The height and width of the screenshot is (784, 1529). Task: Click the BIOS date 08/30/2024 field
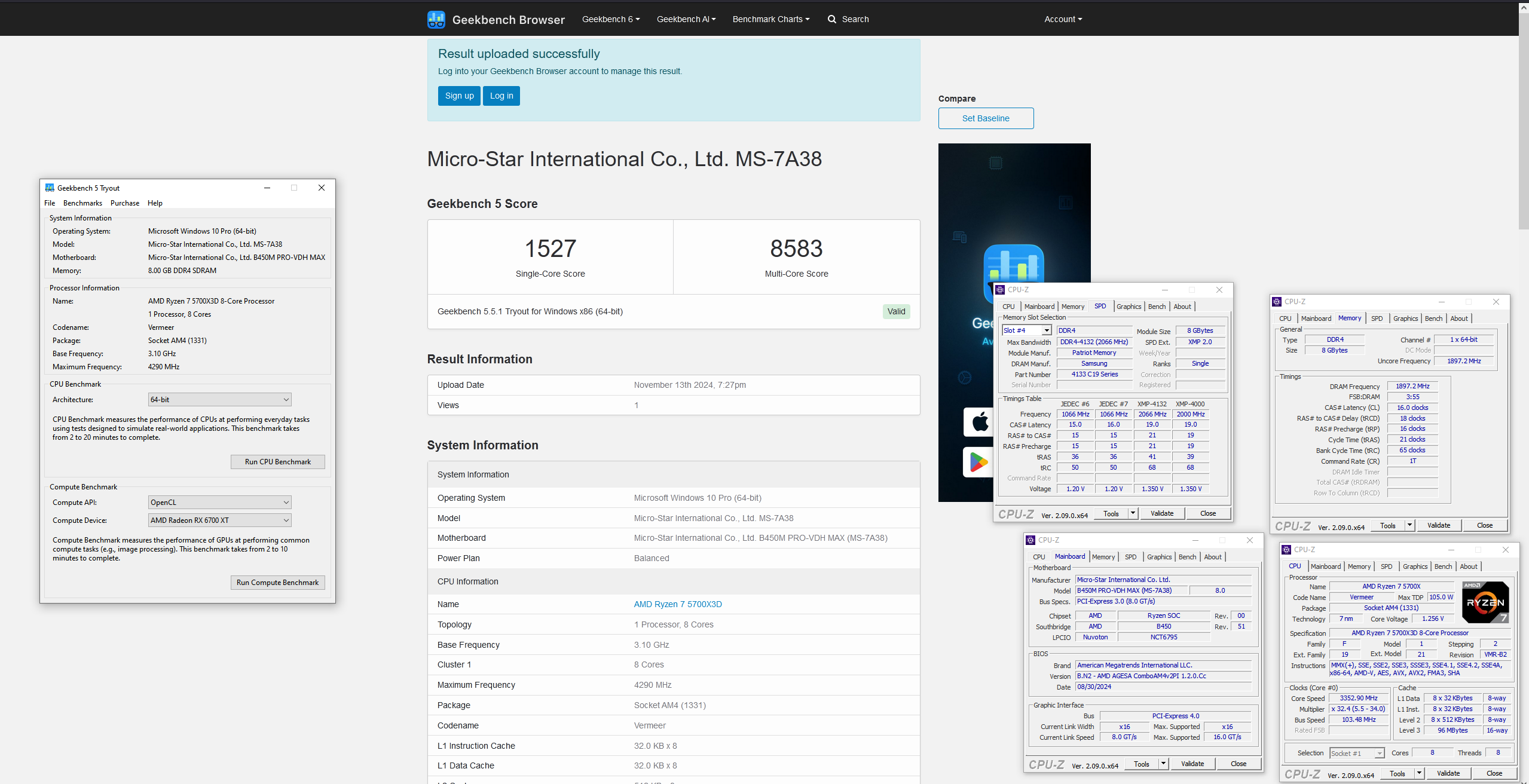[1163, 687]
